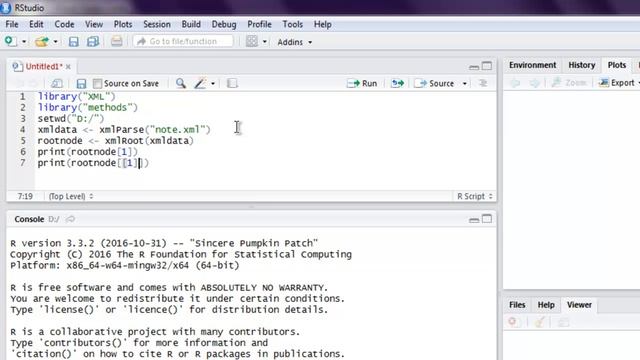640x360 pixels.
Task: Click the Console pane title
Action: [x=29, y=219]
